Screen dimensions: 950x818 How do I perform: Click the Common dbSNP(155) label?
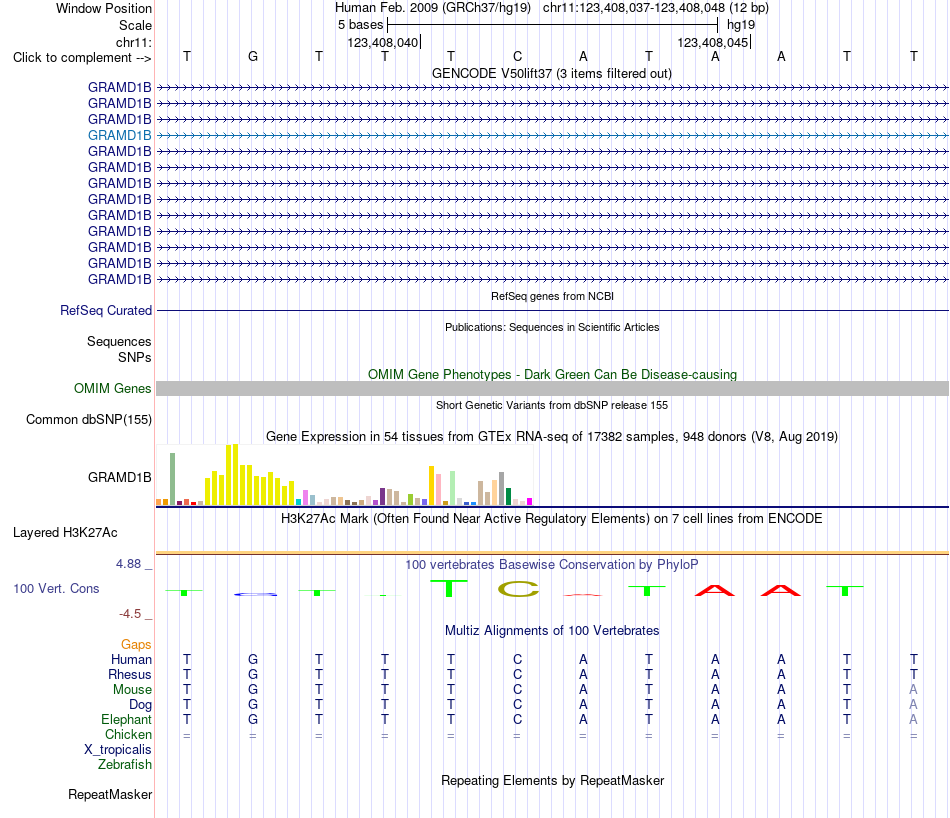click(88, 419)
